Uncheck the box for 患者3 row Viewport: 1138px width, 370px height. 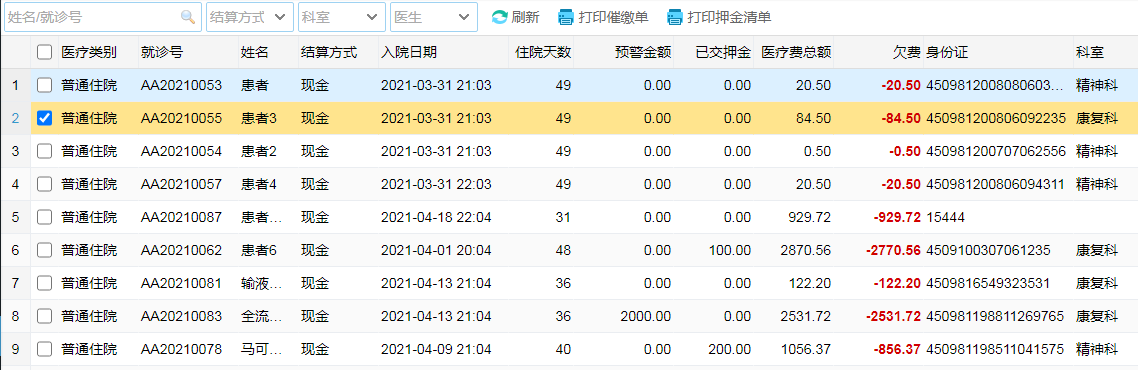tap(44, 118)
